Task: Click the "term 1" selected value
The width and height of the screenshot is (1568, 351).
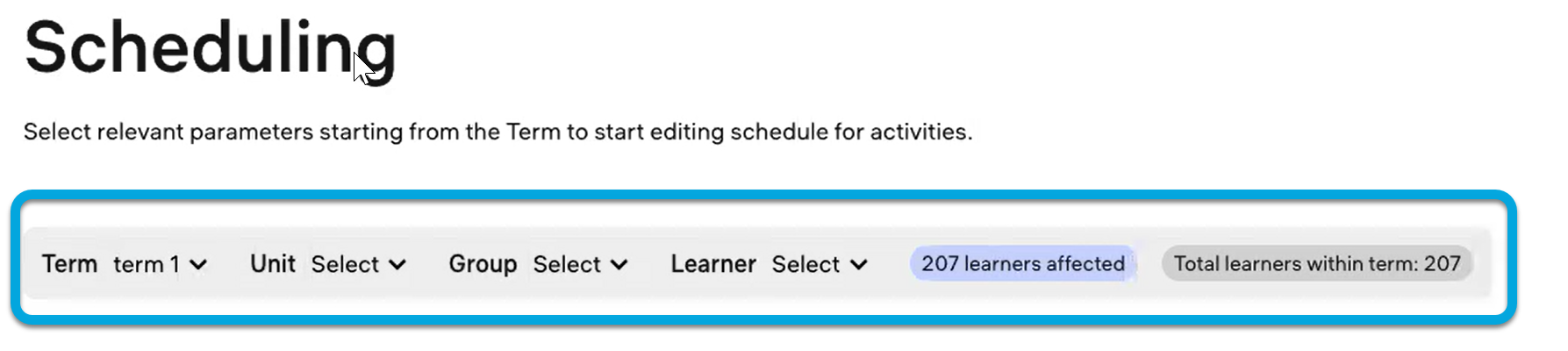Action: pyautogui.click(x=146, y=265)
